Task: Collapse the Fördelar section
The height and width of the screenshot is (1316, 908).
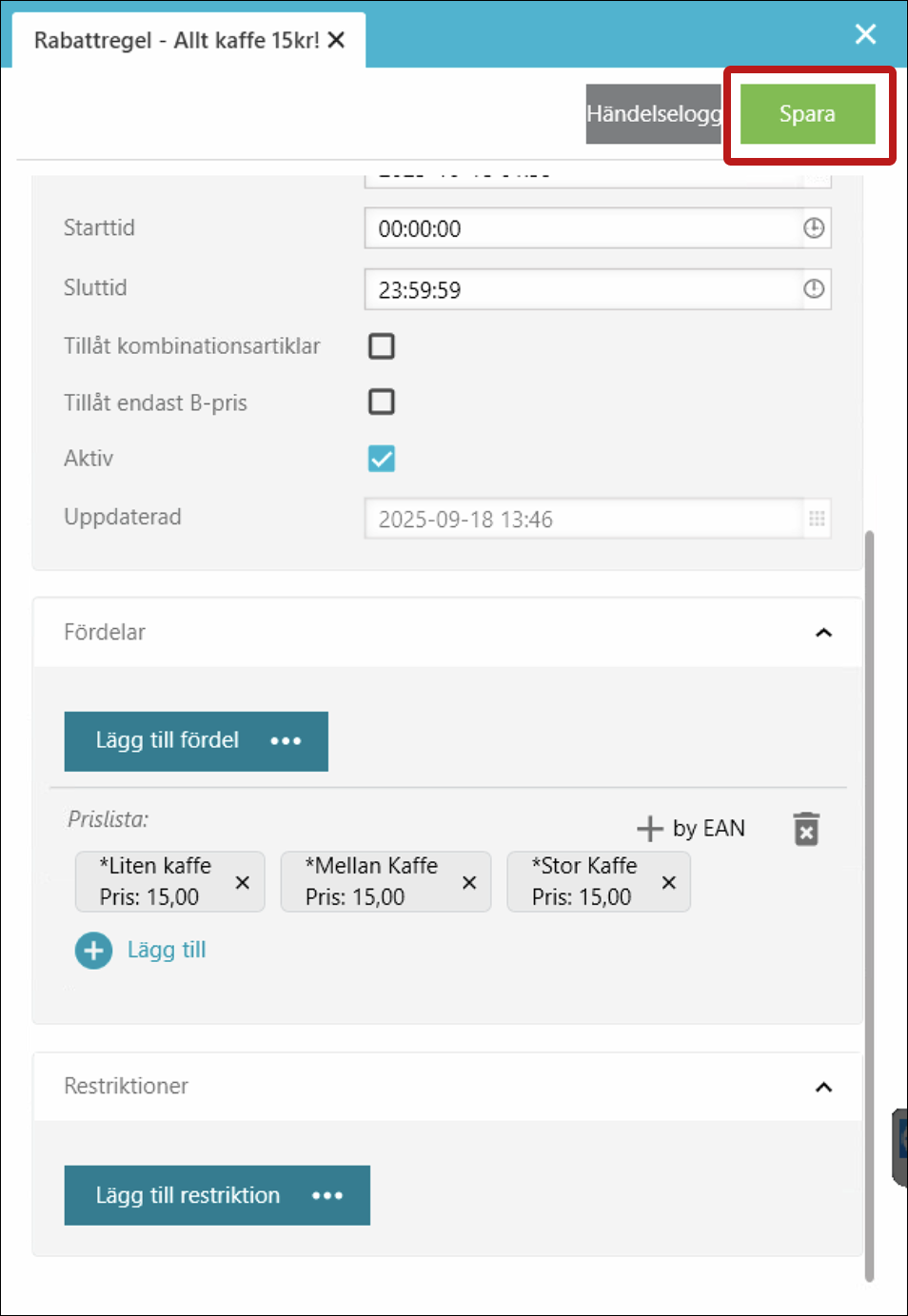Action: point(823,633)
